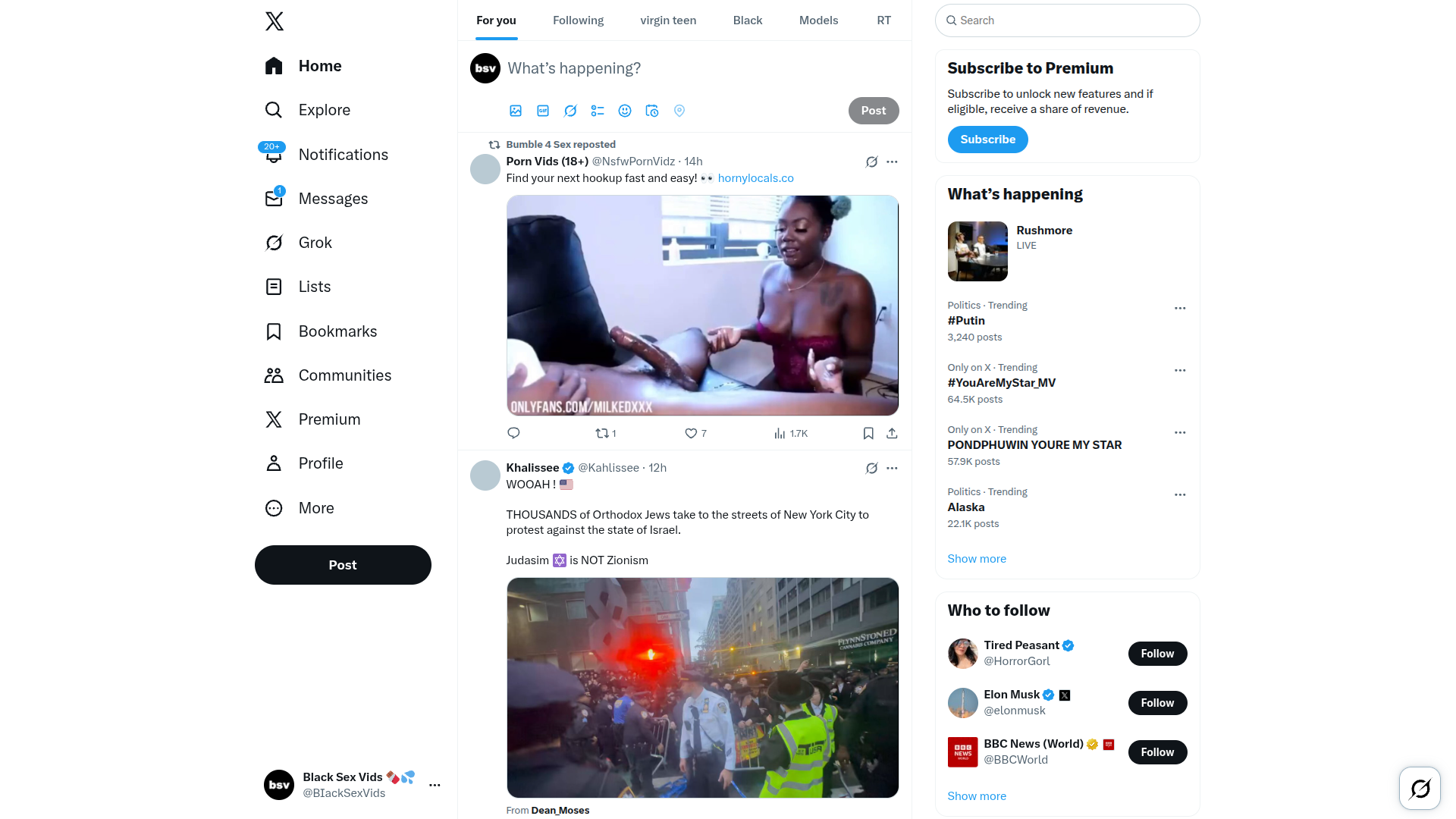Click the floating Grok button at bottom right
This screenshot has height=819, width=1456.
coord(1420,789)
